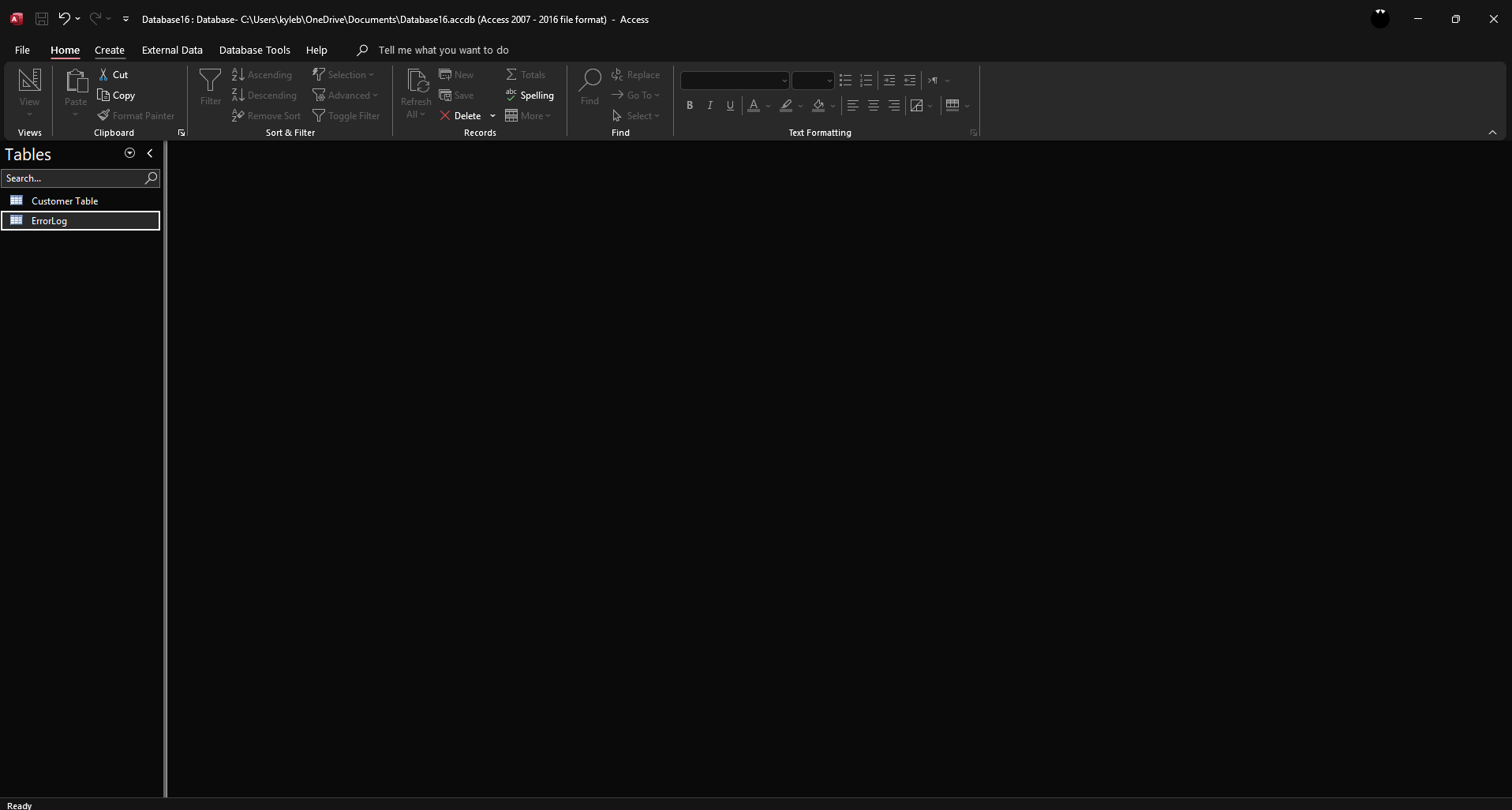The height and width of the screenshot is (810, 1512).
Task: Open the Database Tools tab
Action: tap(255, 50)
